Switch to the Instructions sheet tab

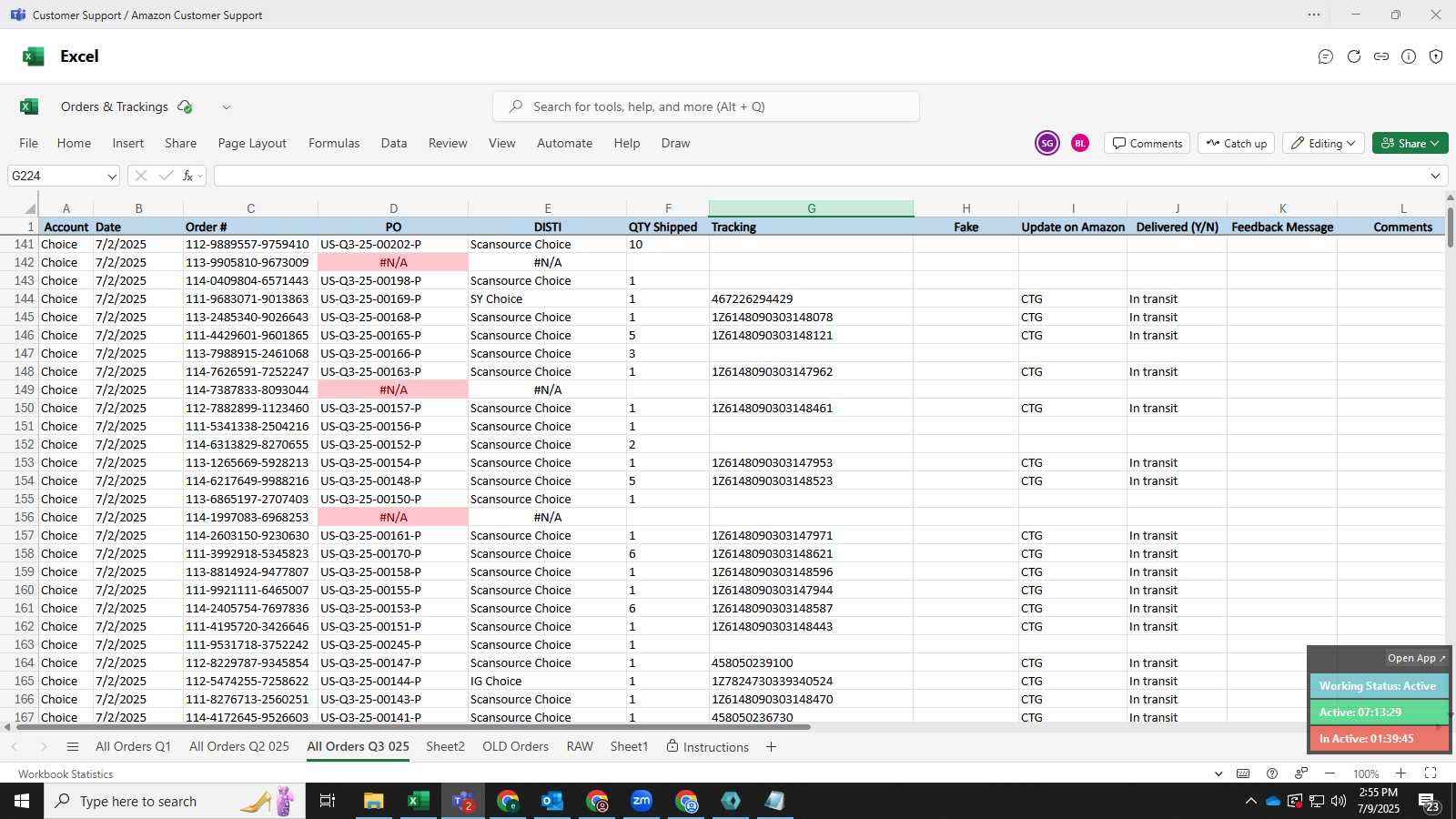(x=707, y=746)
